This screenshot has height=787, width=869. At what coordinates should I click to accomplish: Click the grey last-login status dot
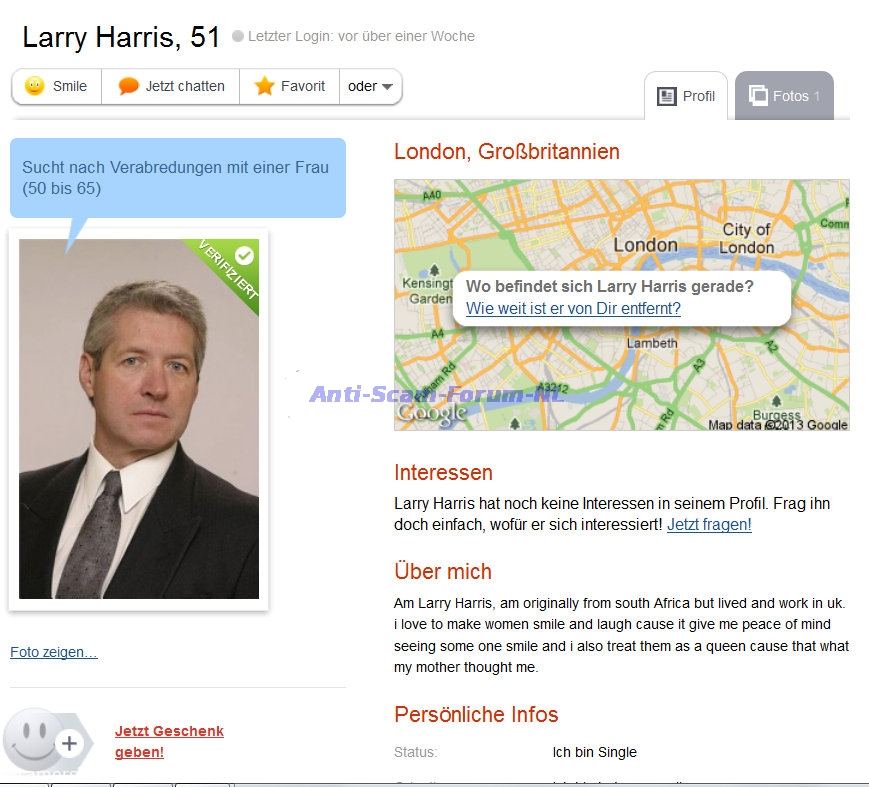(x=238, y=37)
